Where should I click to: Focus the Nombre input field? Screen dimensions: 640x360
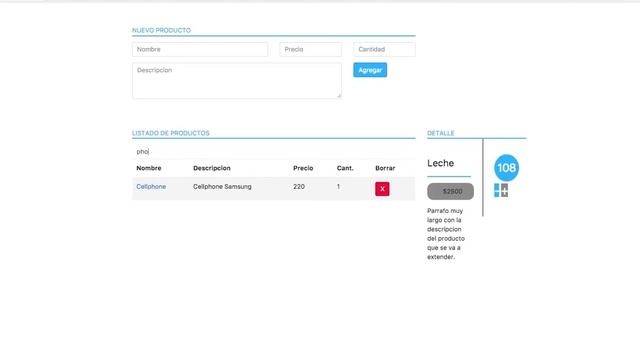pos(200,49)
